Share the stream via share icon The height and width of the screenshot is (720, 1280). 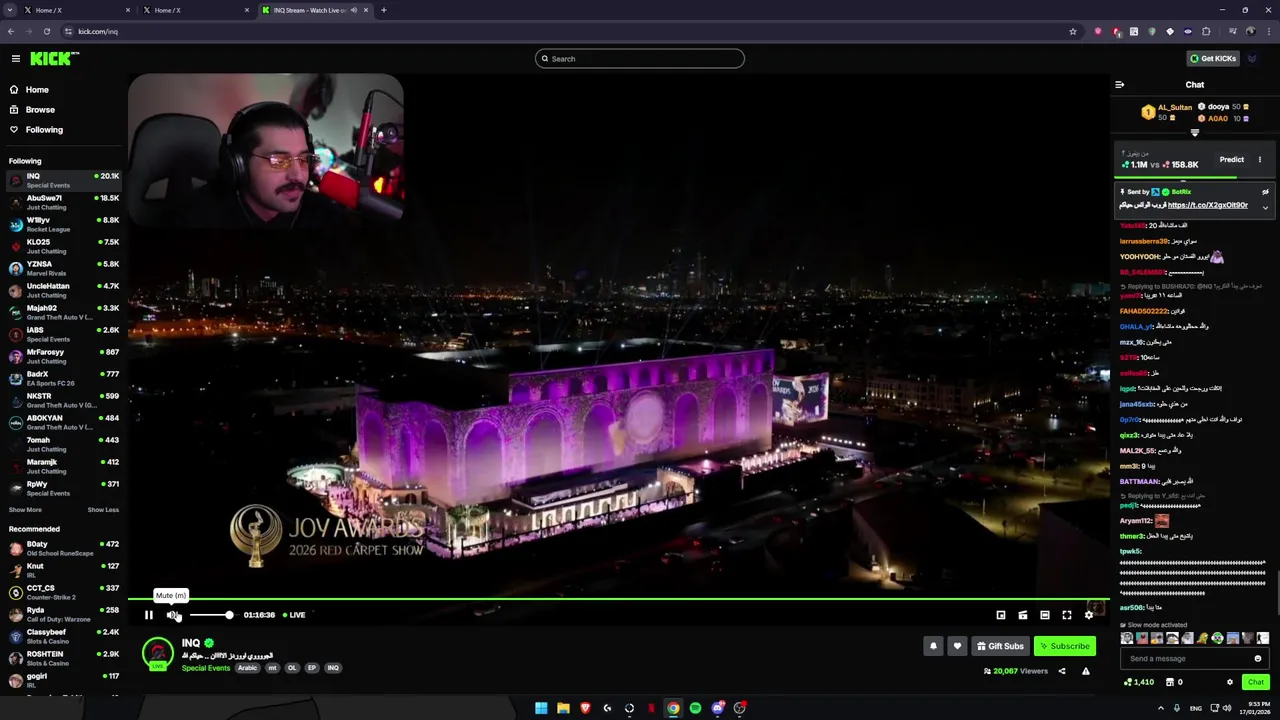(1062, 671)
